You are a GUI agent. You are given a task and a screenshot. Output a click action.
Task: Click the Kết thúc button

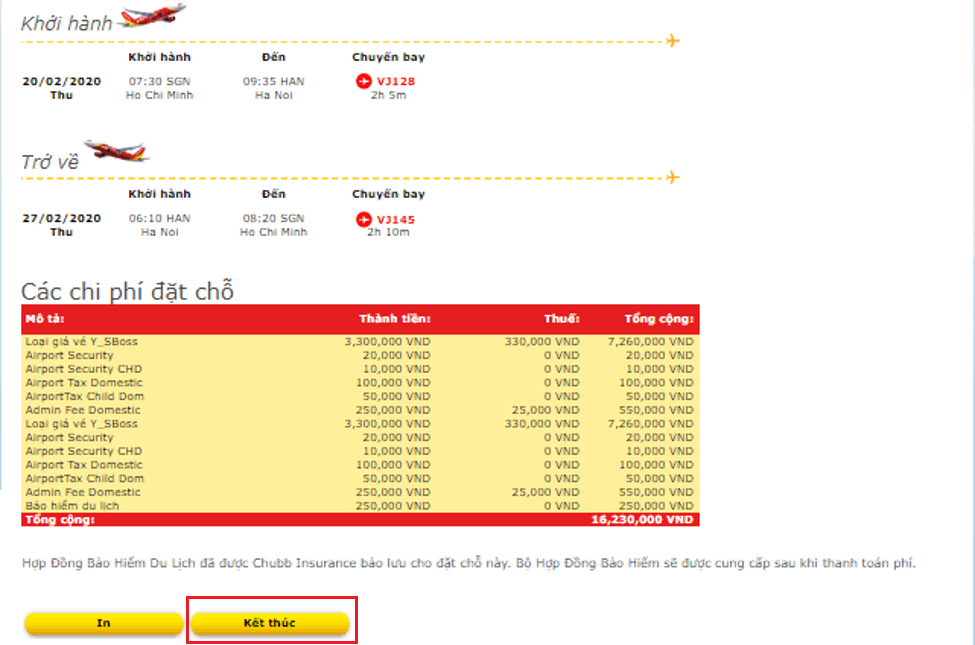point(271,622)
